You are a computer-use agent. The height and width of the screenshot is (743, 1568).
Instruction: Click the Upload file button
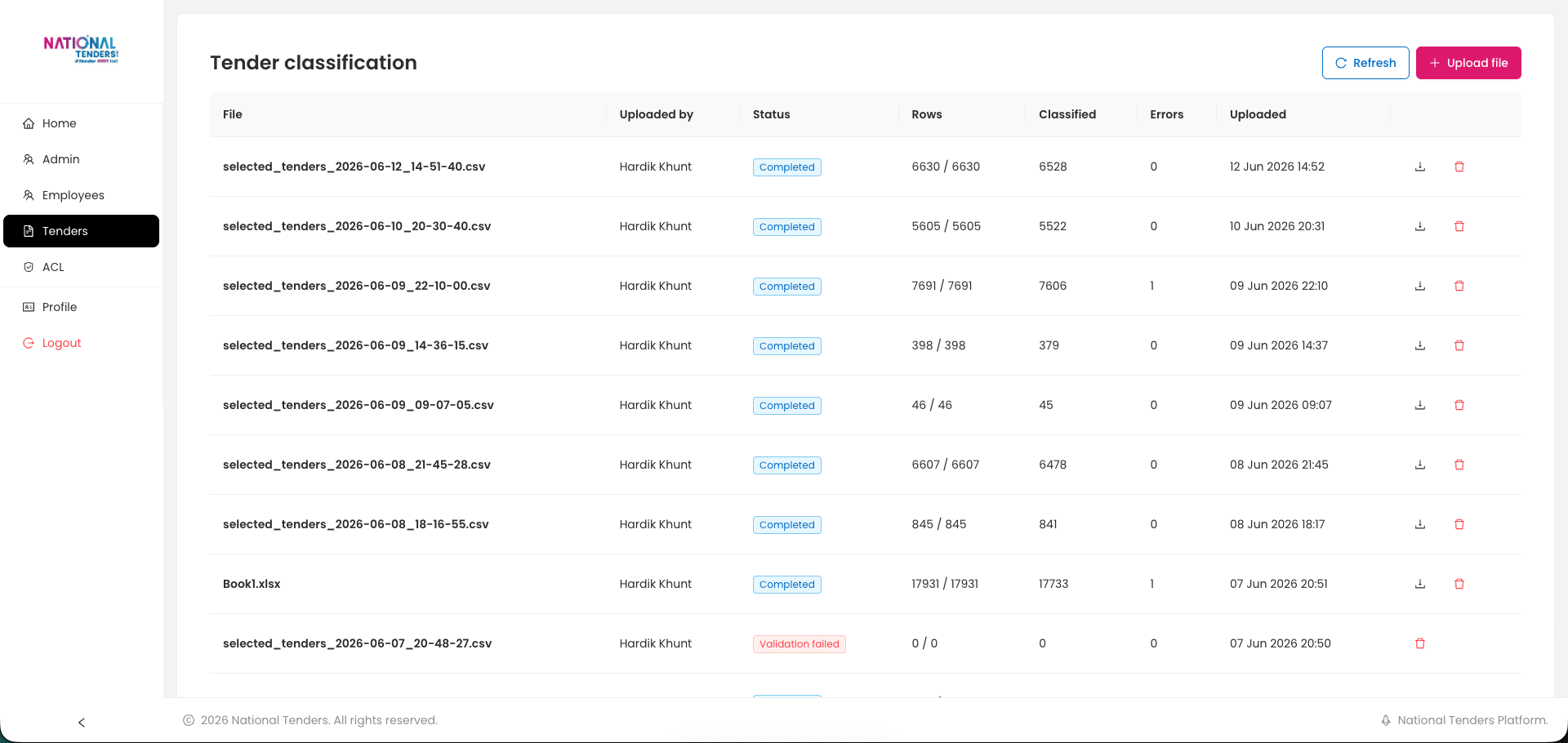(1468, 63)
